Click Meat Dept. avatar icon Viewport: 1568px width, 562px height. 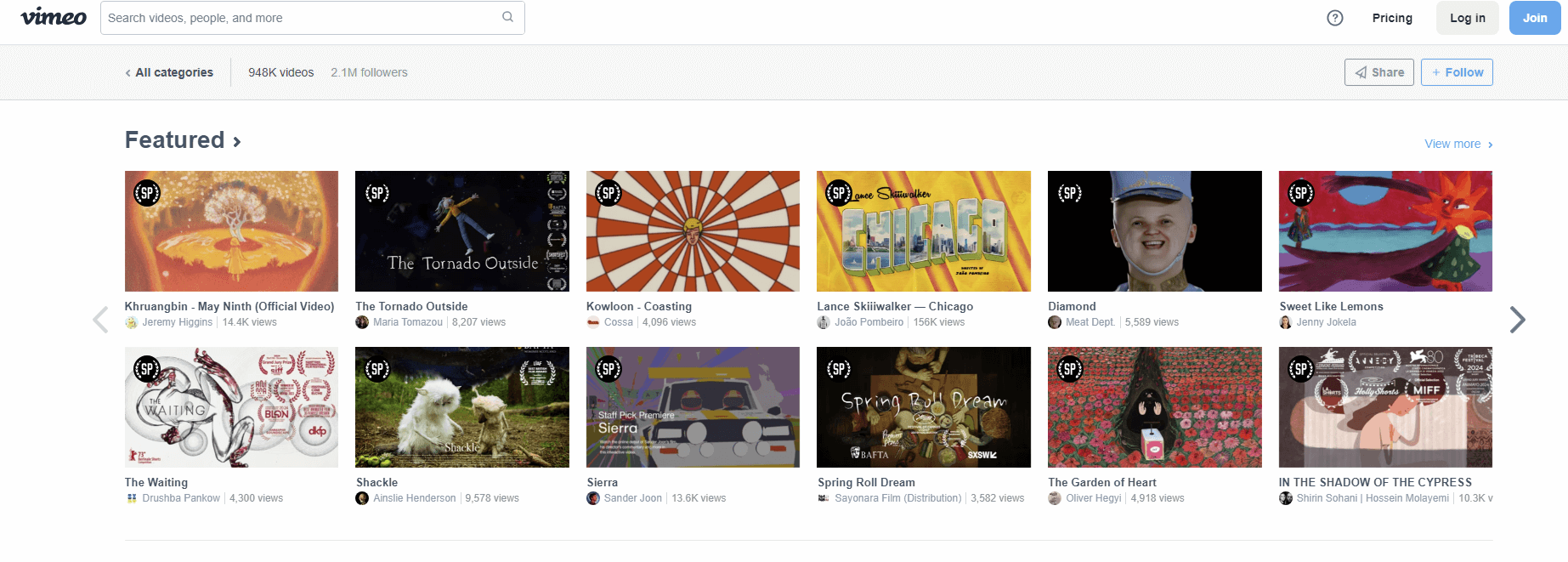point(1055,322)
